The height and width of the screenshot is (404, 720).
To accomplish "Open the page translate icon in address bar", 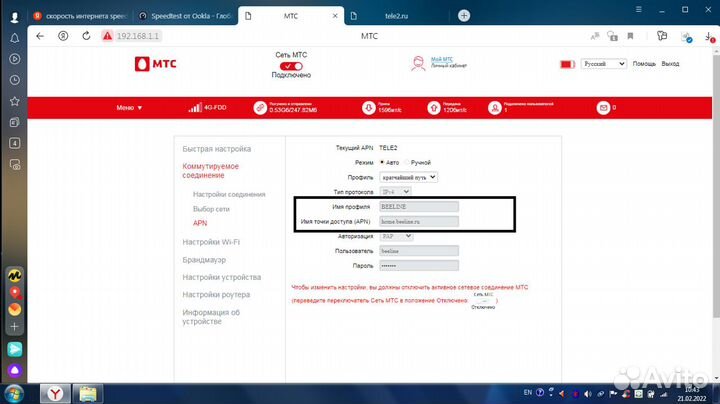I will 595,36.
